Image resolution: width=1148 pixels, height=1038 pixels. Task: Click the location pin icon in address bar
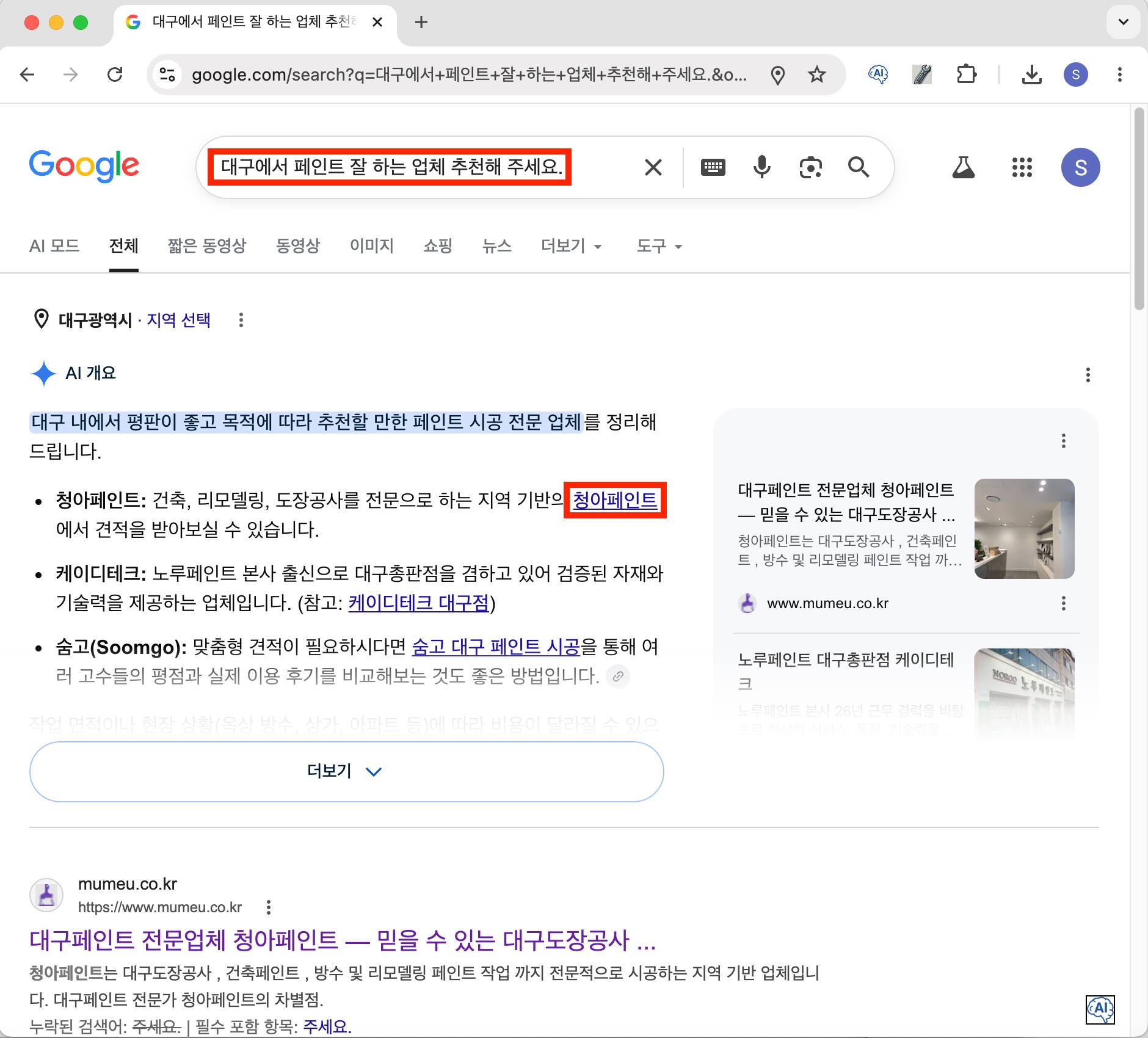[x=777, y=75]
